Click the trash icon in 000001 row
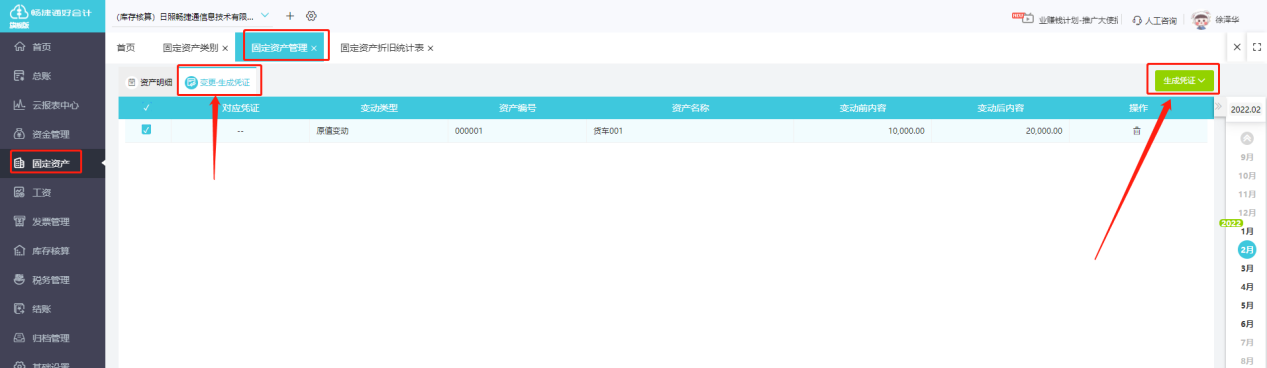This screenshot has height=368, width=1267. [1136, 130]
